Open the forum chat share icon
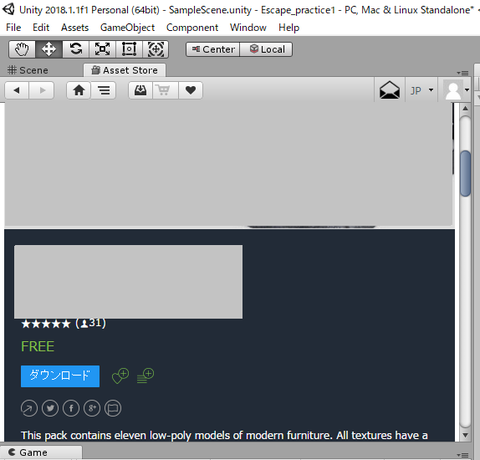480x460 pixels. pos(113,408)
